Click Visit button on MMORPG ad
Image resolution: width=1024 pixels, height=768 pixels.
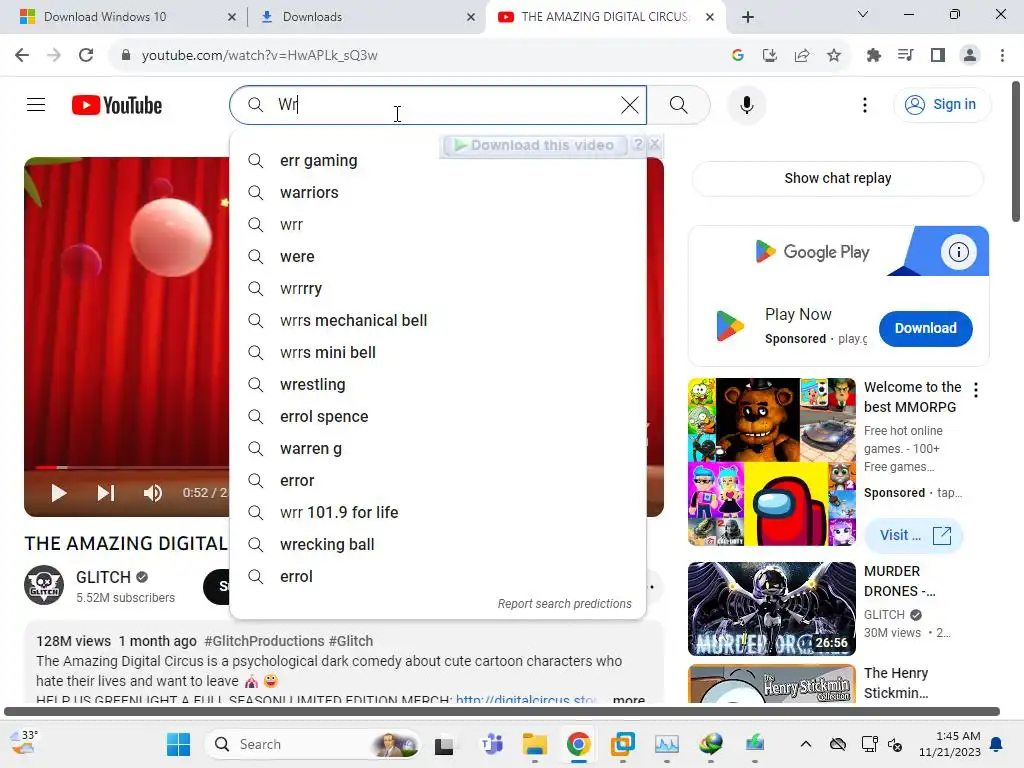click(913, 536)
